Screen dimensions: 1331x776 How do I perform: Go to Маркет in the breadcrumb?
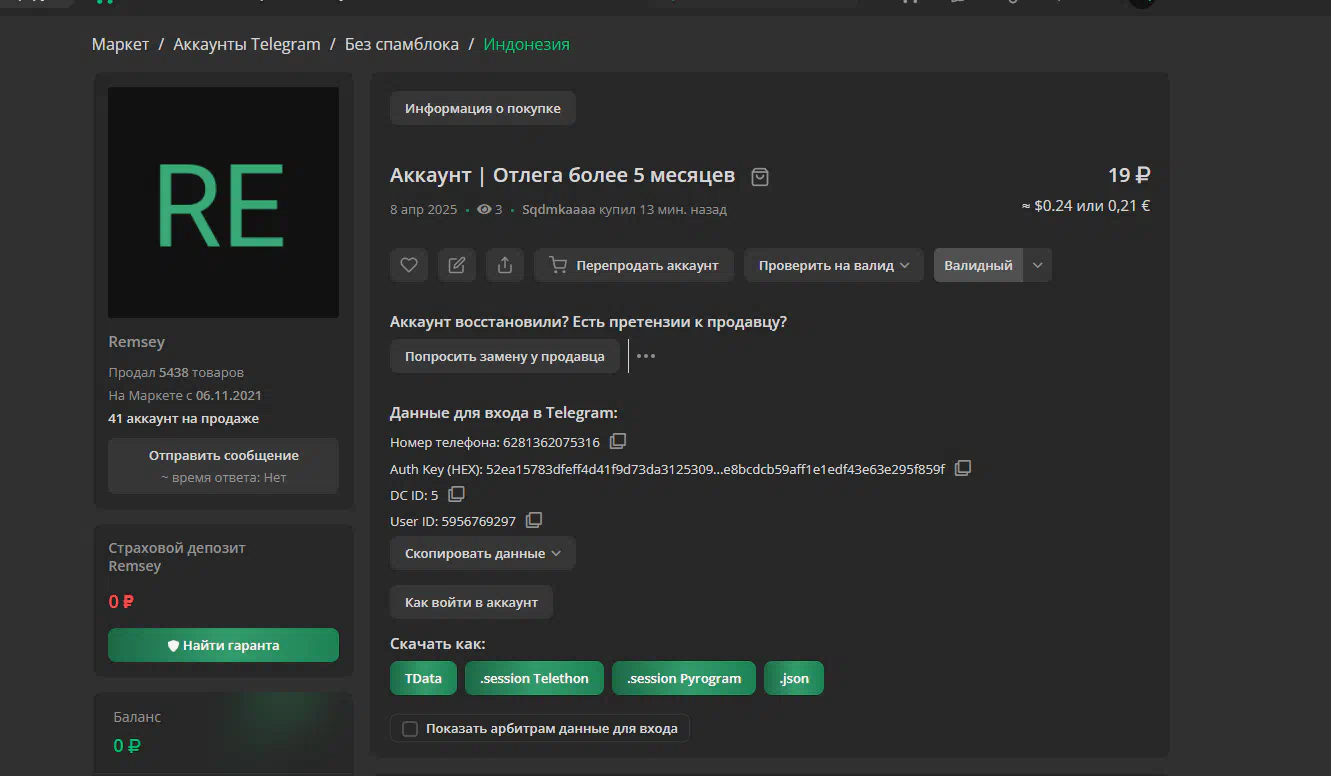point(120,44)
